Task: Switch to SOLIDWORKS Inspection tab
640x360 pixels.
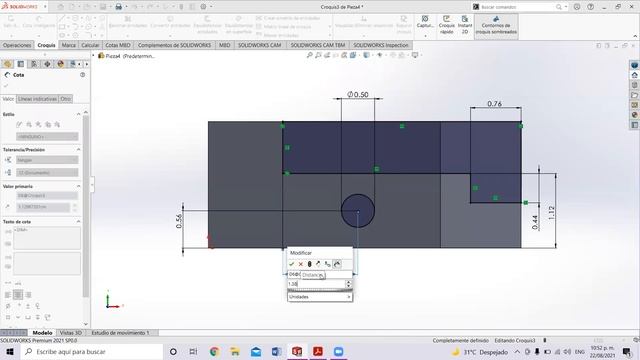Action: pos(381,45)
